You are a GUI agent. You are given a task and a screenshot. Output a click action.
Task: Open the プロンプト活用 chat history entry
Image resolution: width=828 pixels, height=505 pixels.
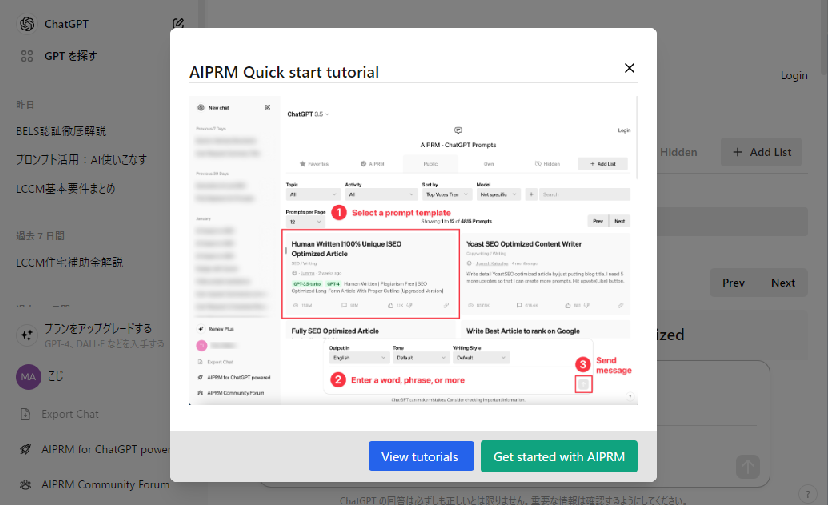click(x=81, y=160)
